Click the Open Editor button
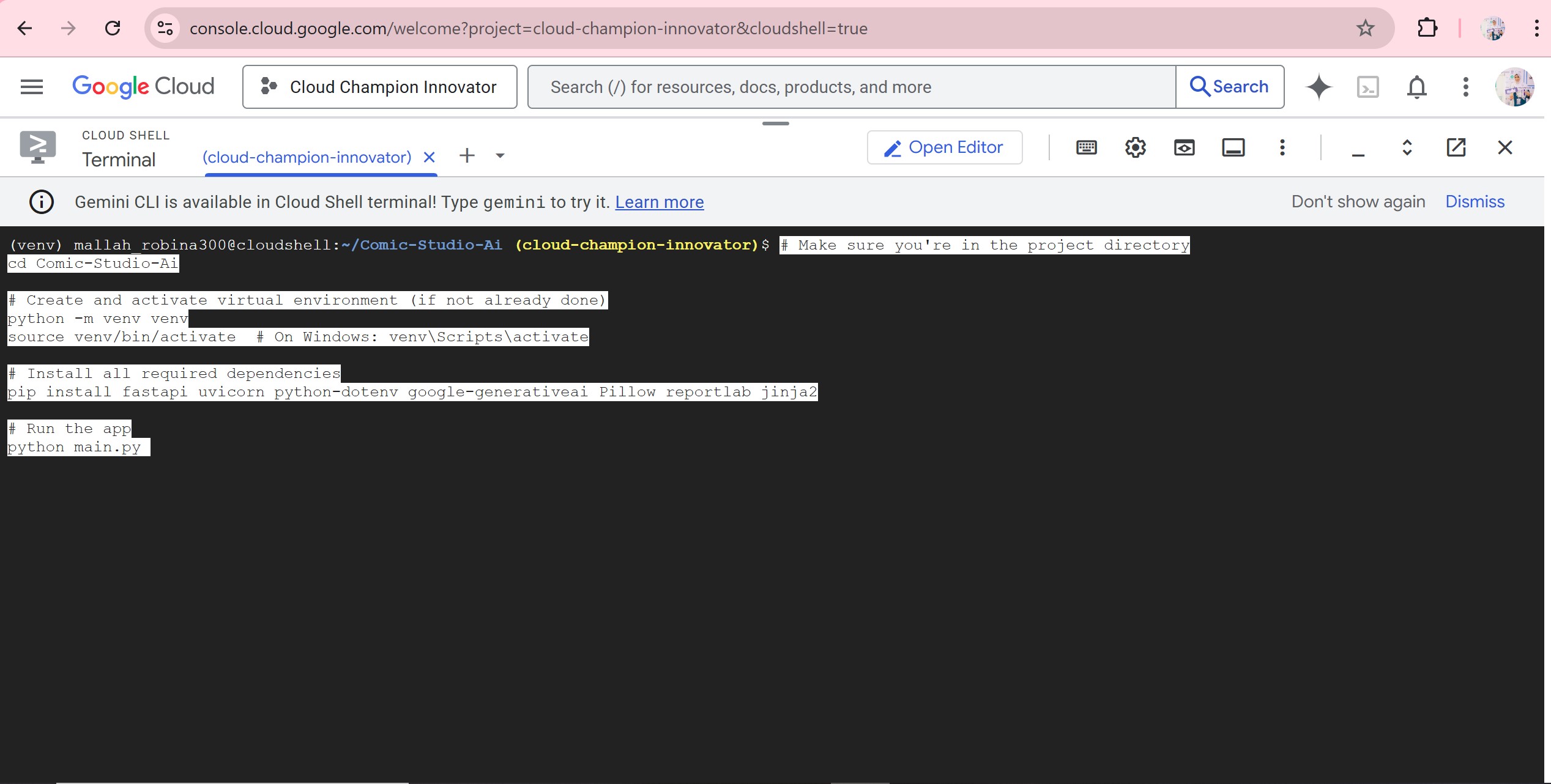Screen dimensions: 1551x784 (x=944, y=147)
